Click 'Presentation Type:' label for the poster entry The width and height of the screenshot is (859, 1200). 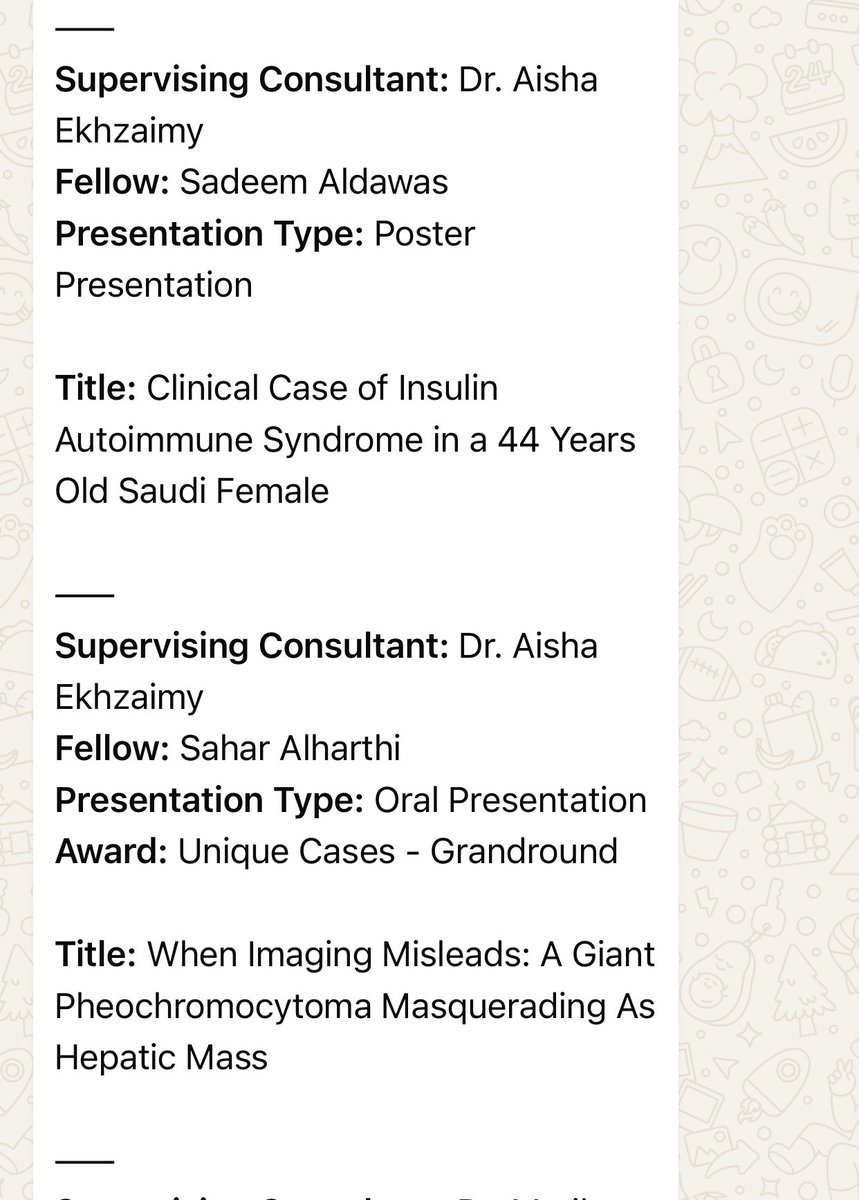click(210, 234)
